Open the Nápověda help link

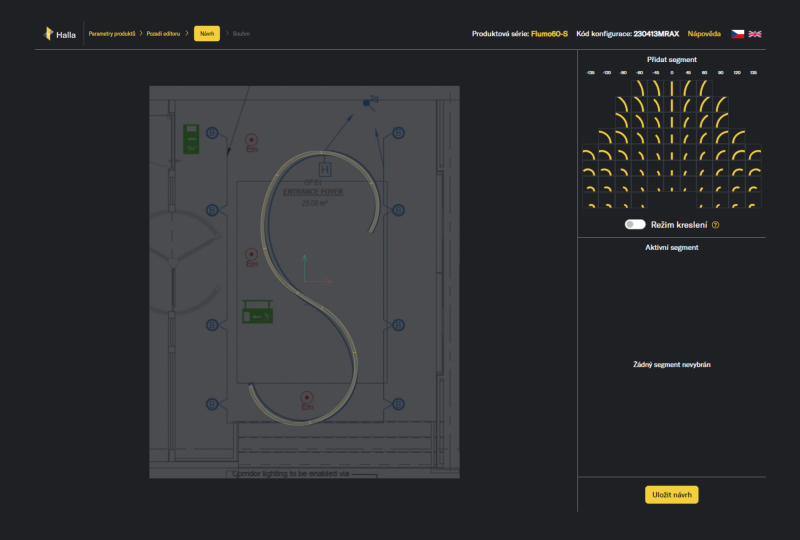click(x=704, y=34)
